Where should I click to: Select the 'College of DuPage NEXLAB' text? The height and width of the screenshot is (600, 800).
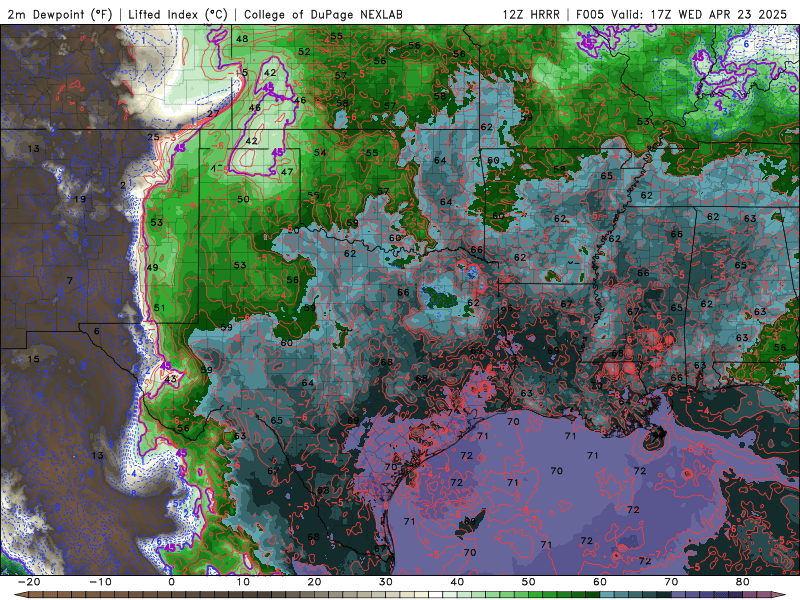pos(323,14)
